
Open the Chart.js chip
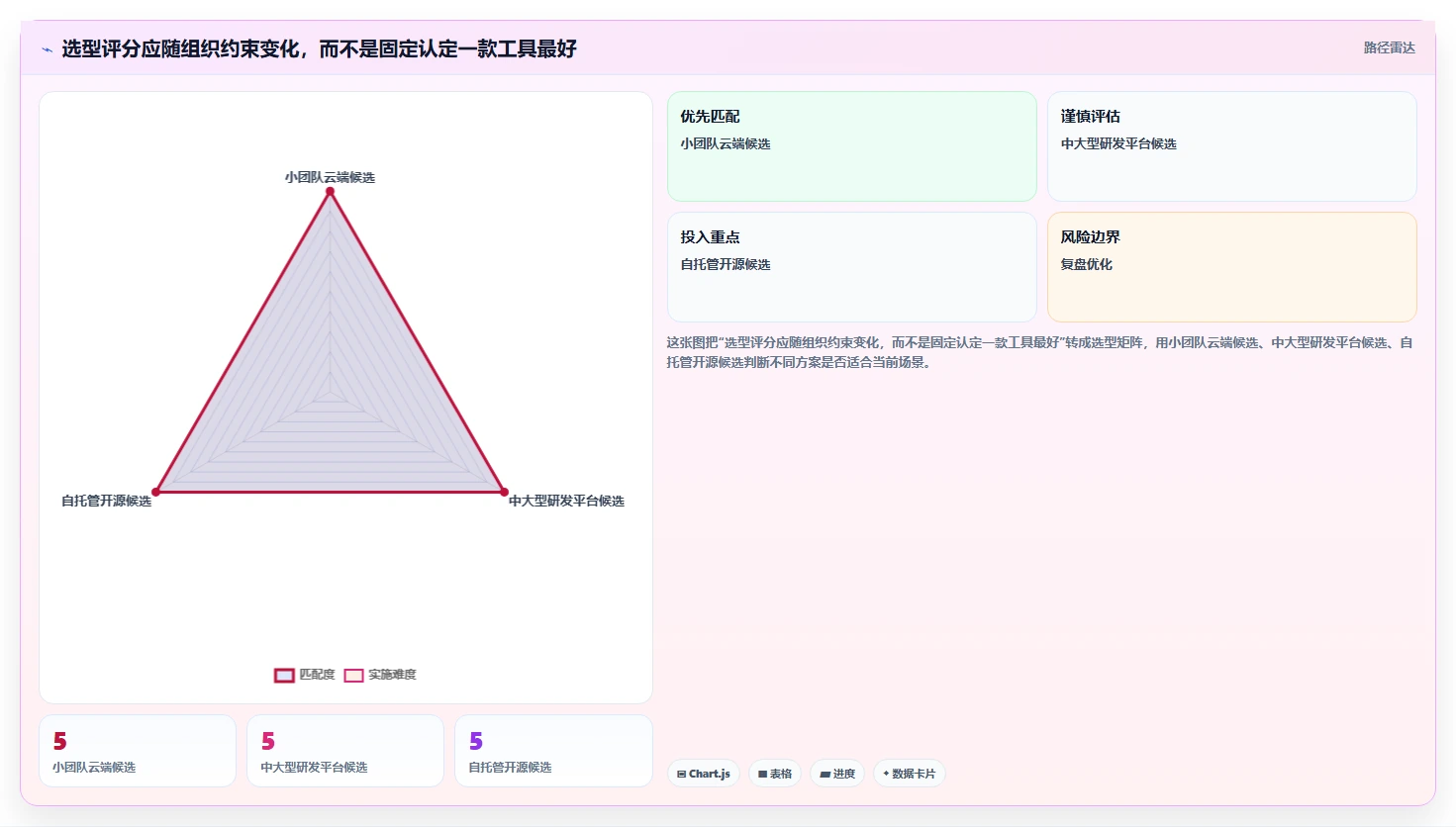point(704,774)
